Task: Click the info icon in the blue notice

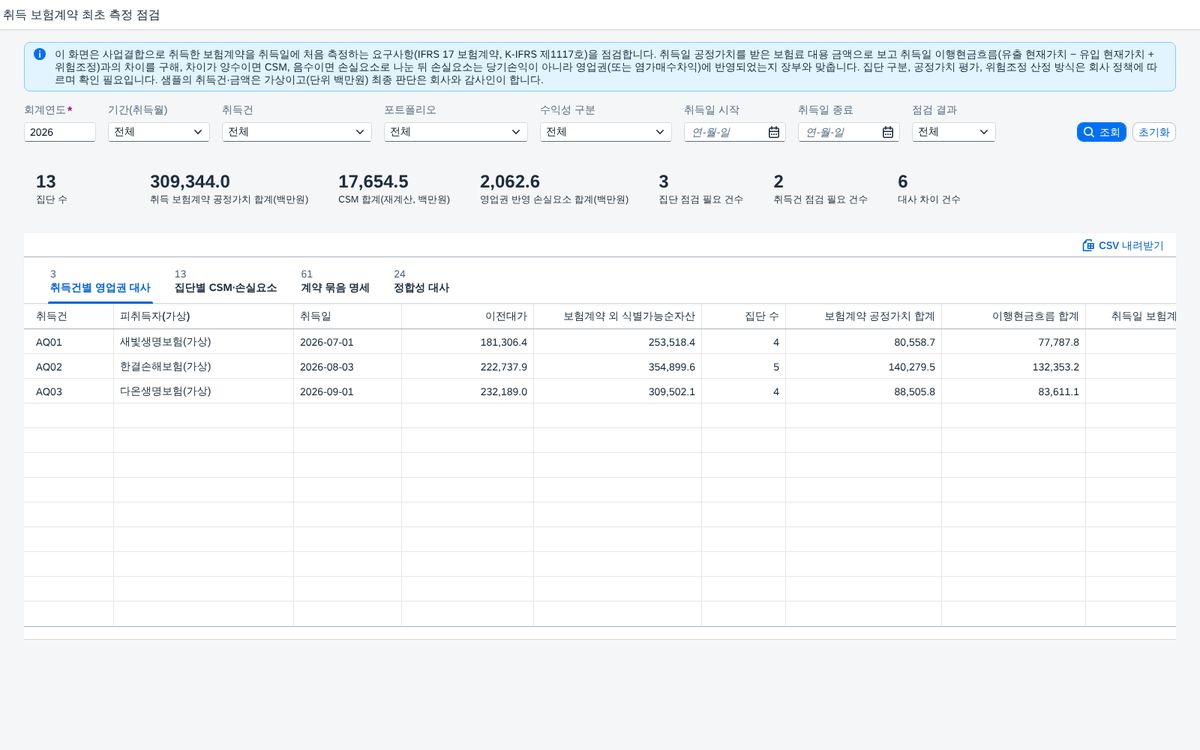Action: [39, 54]
